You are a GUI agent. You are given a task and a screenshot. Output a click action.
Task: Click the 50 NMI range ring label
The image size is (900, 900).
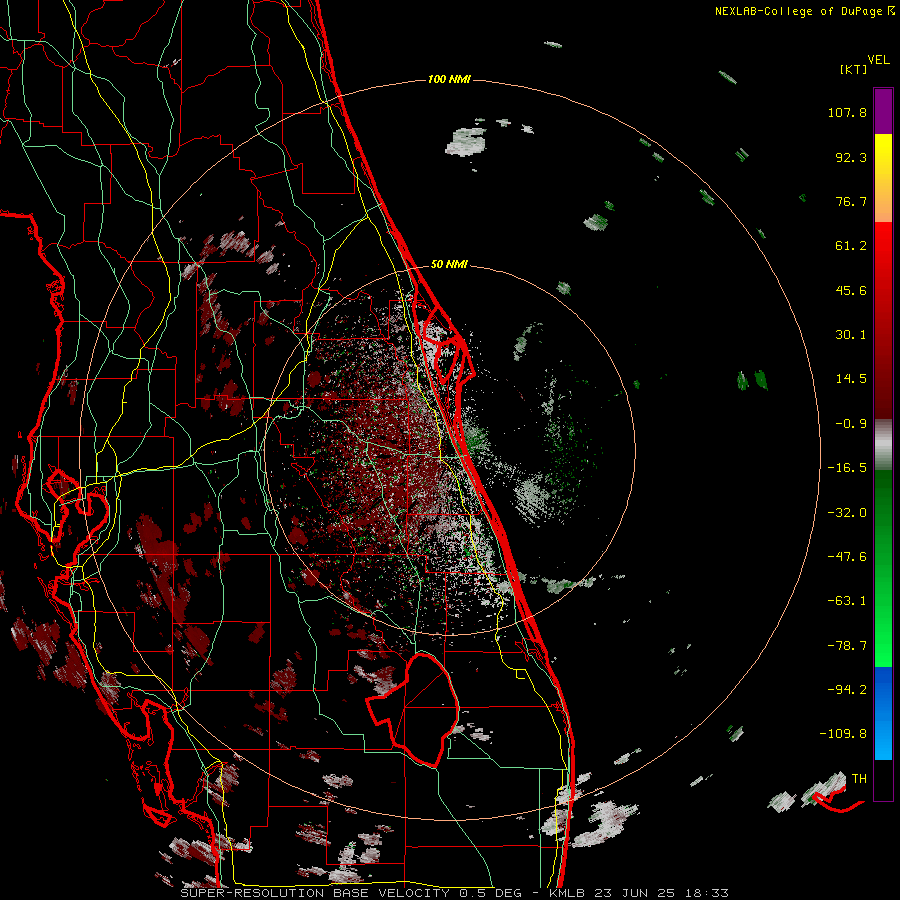click(x=449, y=264)
